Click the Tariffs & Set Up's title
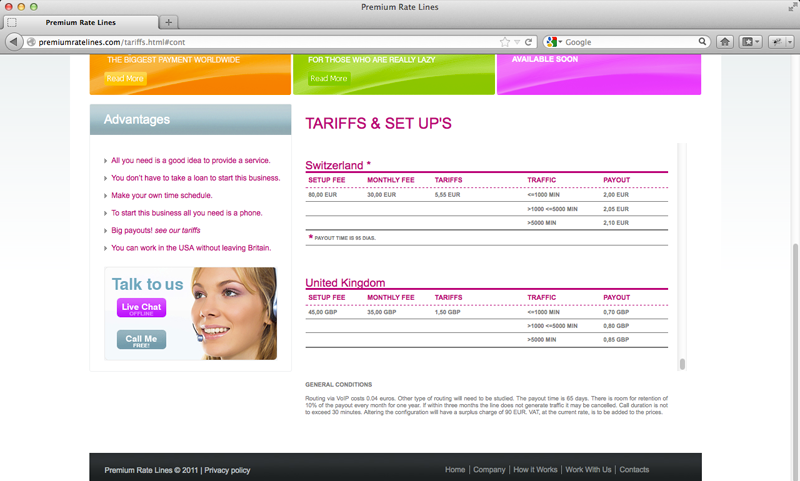 [379, 123]
